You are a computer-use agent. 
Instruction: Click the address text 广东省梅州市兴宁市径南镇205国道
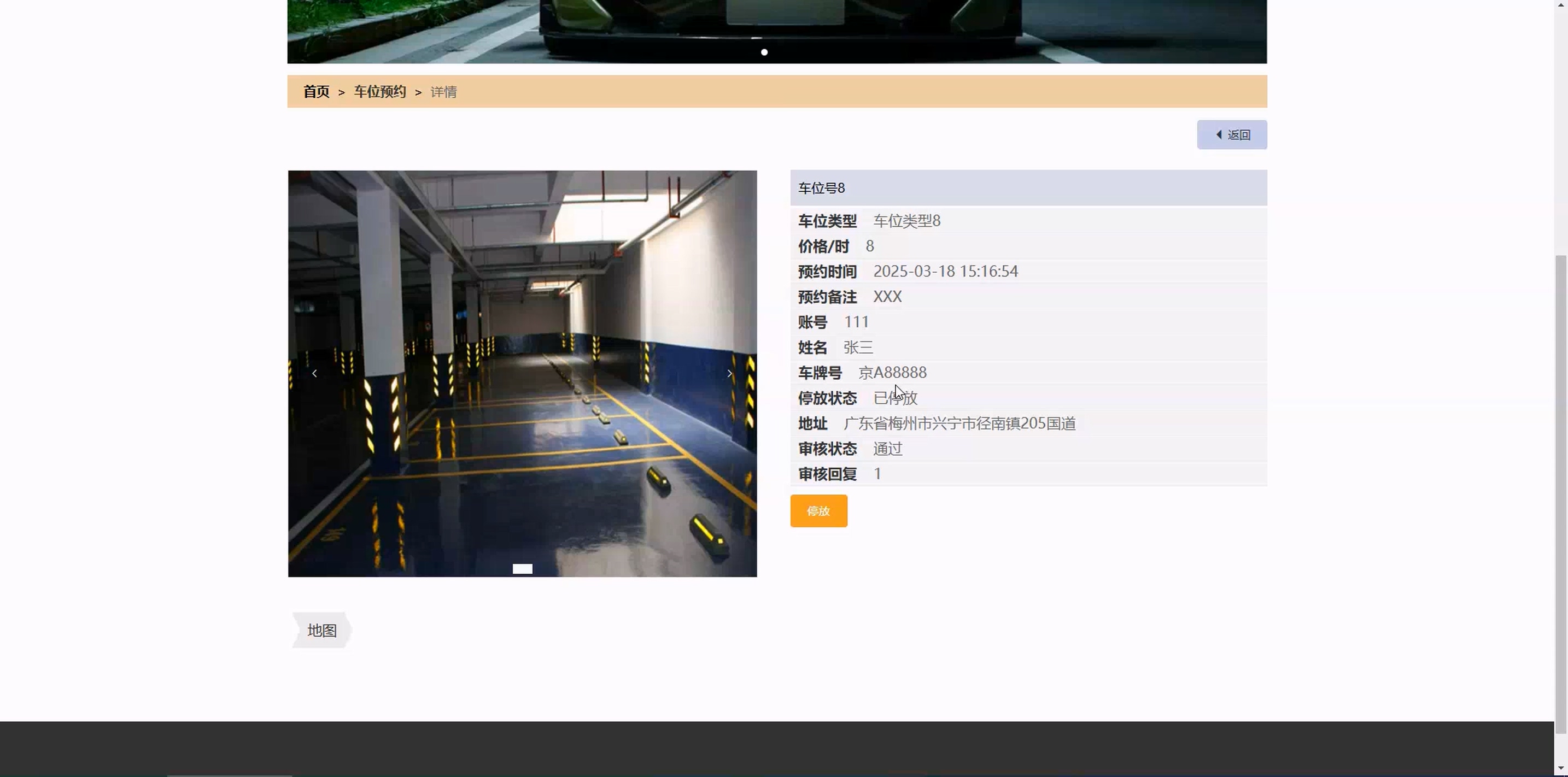coord(959,423)
